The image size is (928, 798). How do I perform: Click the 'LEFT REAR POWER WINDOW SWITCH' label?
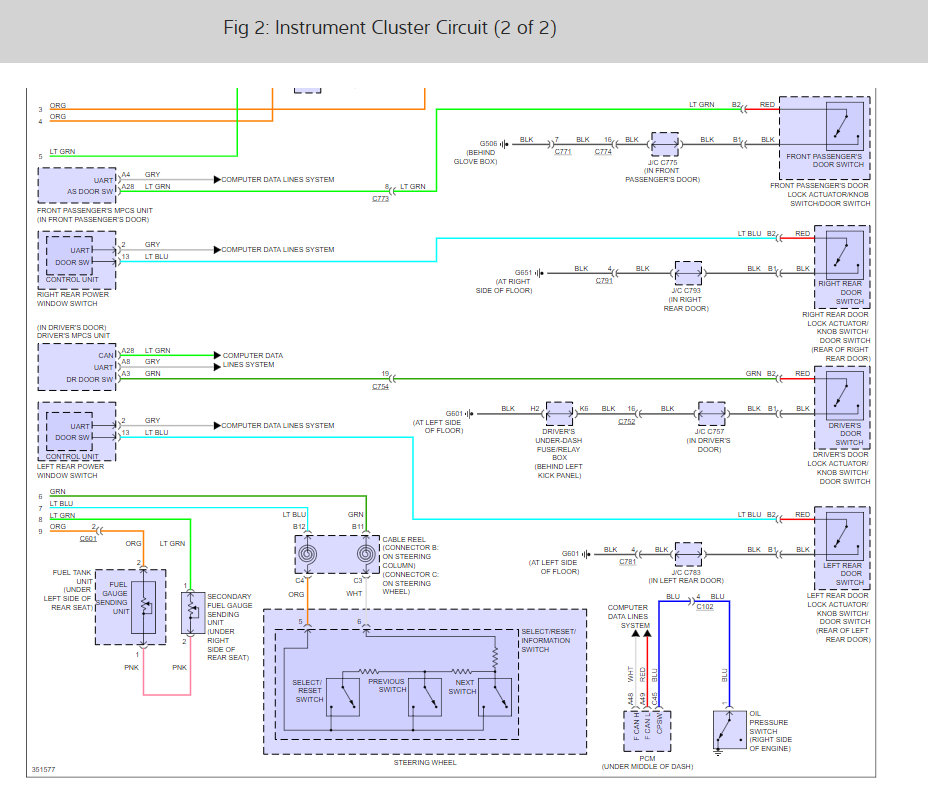70,471
